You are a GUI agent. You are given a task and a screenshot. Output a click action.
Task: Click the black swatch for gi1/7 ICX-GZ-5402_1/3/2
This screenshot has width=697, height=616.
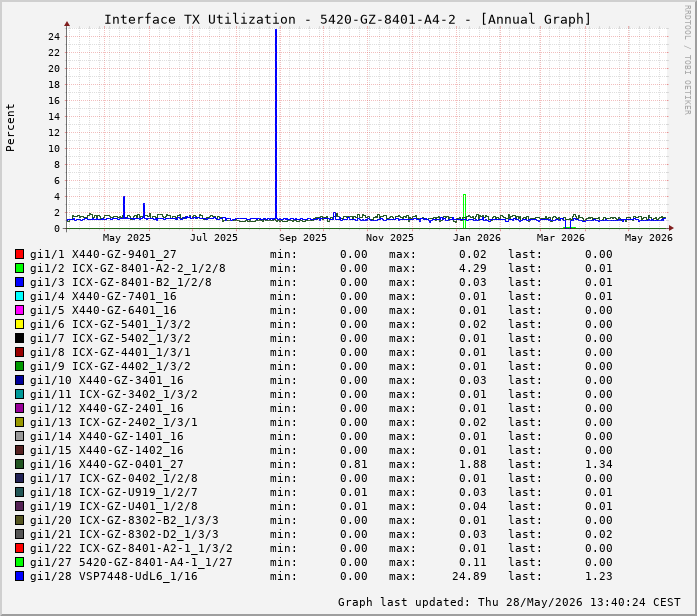click(x=19, y=338)
